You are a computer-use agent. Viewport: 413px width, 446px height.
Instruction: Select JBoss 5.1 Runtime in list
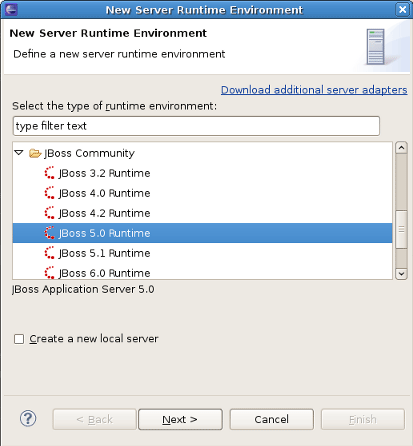pos(104,253)
